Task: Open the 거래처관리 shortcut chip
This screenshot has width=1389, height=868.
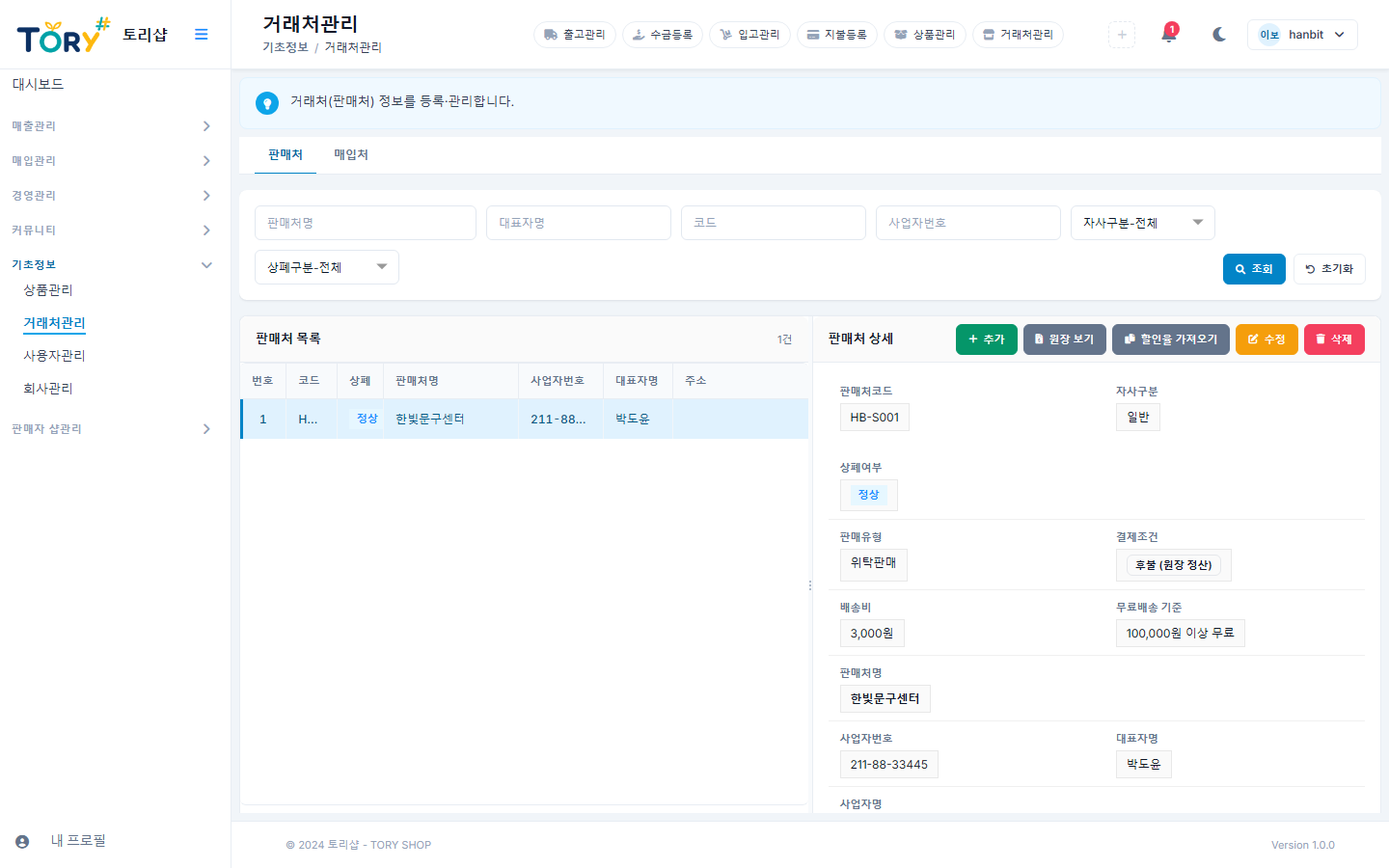Action: coord(1018,35)
